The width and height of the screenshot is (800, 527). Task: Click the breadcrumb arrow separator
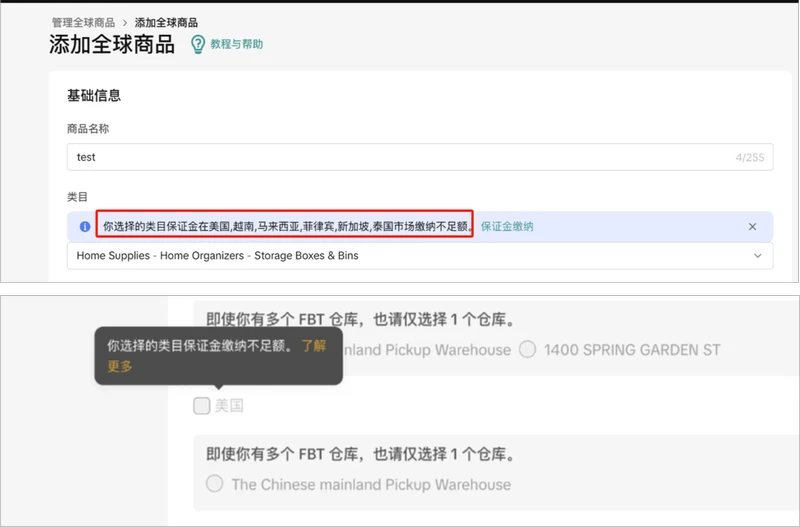125,22
